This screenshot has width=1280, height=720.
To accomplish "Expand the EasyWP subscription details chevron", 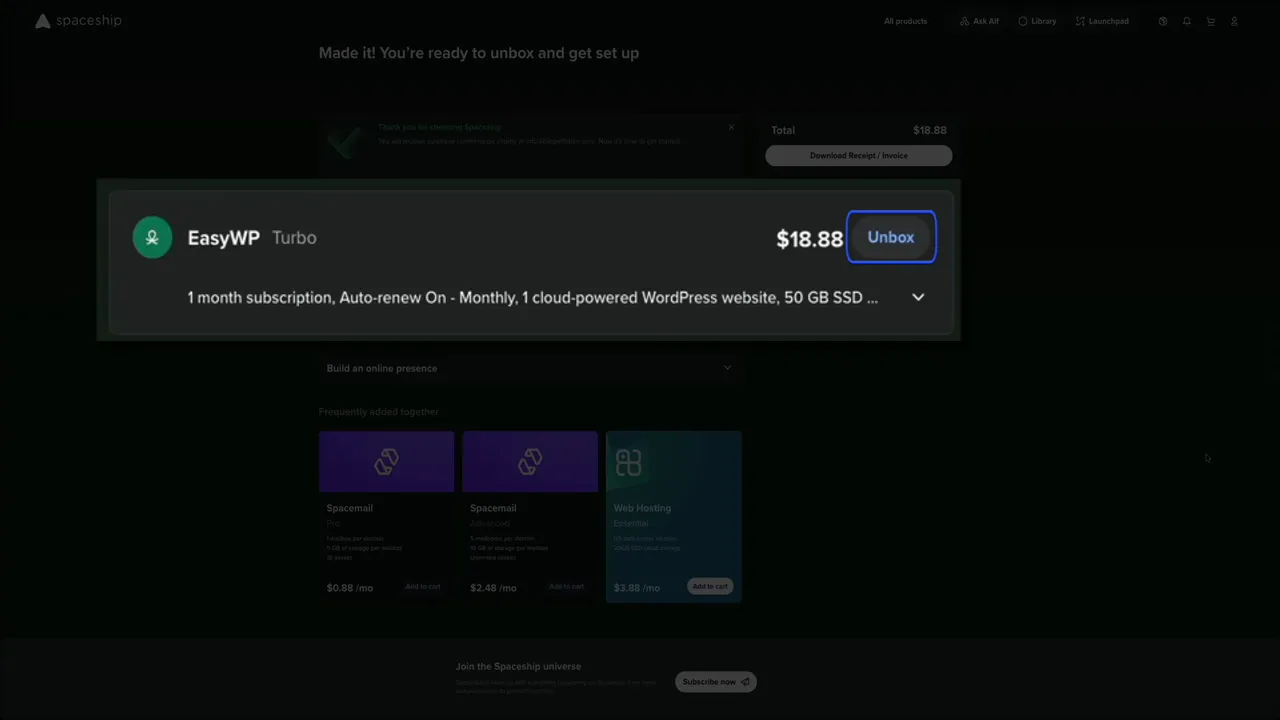I will 918,297.
